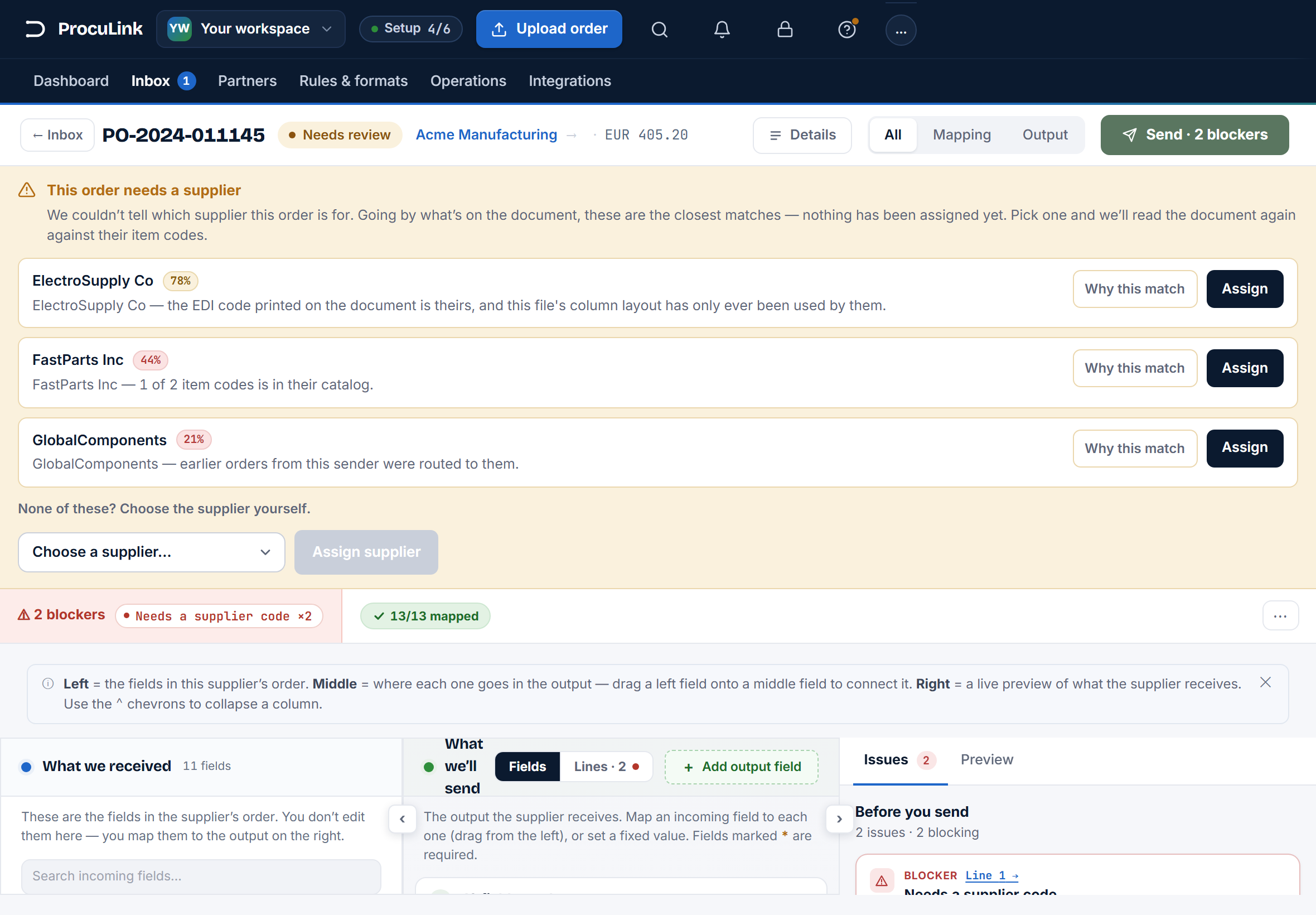Go back via ← Inbox button
Screen dimensions: 1316x915
coord(57,134)
